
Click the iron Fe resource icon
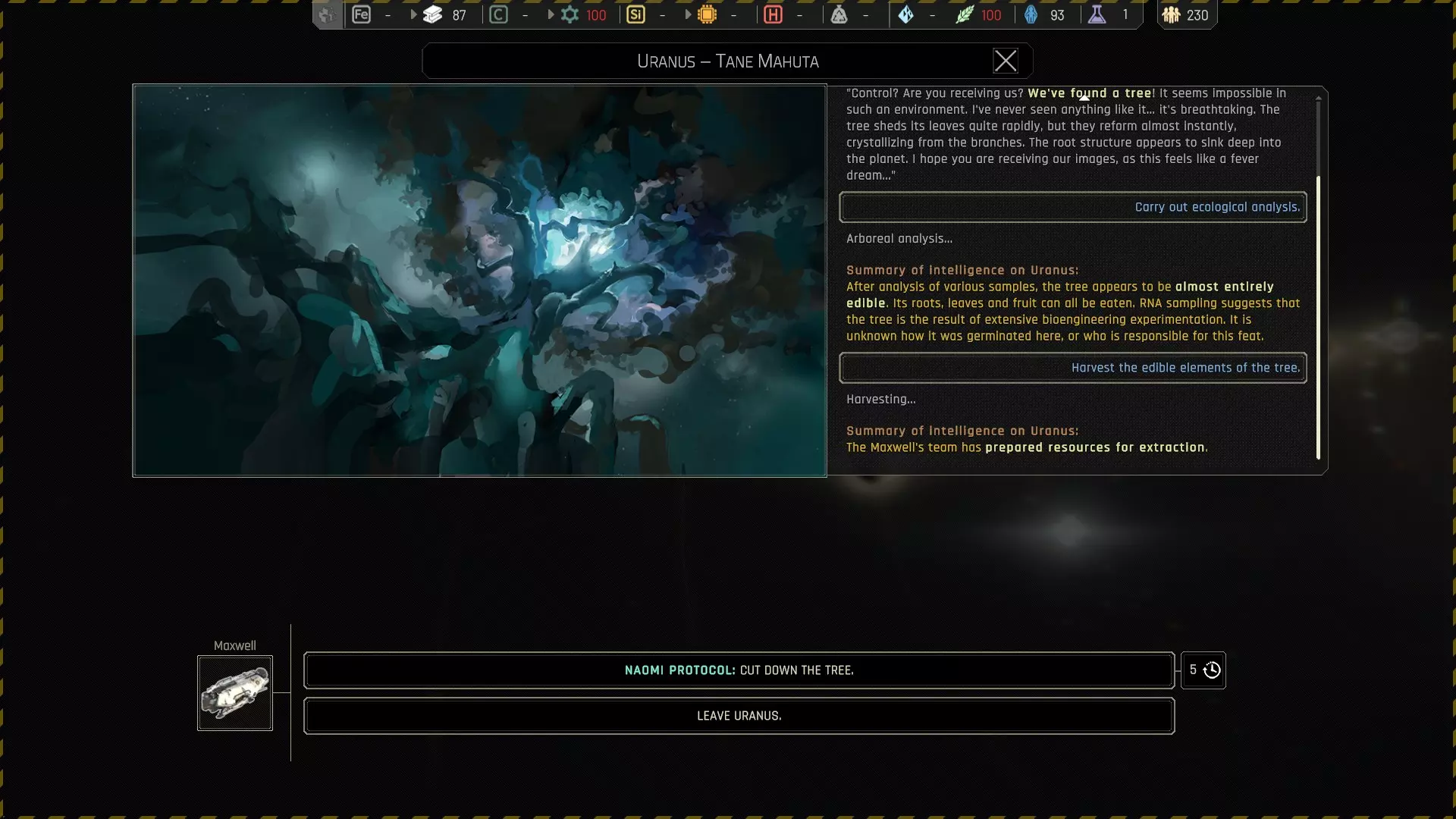click(361, 14)
